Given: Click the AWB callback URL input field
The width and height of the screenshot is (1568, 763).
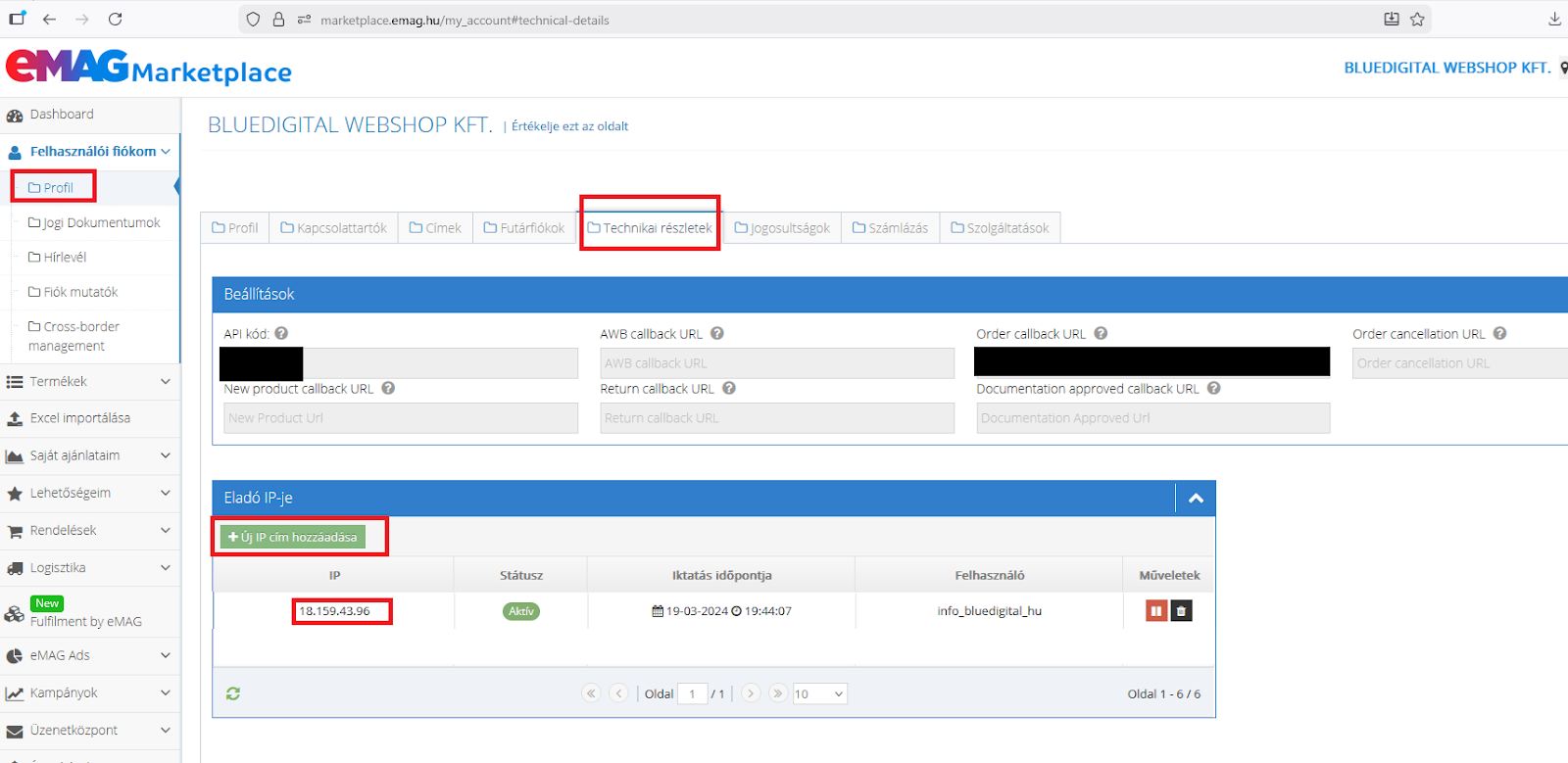Looking at the screenshot, I should [776, 363].
